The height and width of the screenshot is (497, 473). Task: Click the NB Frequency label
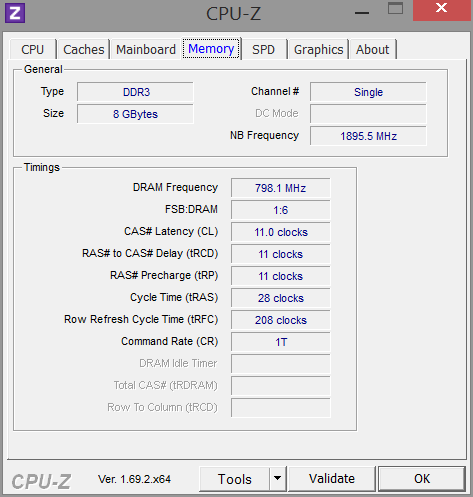click(x=264, y=135)
